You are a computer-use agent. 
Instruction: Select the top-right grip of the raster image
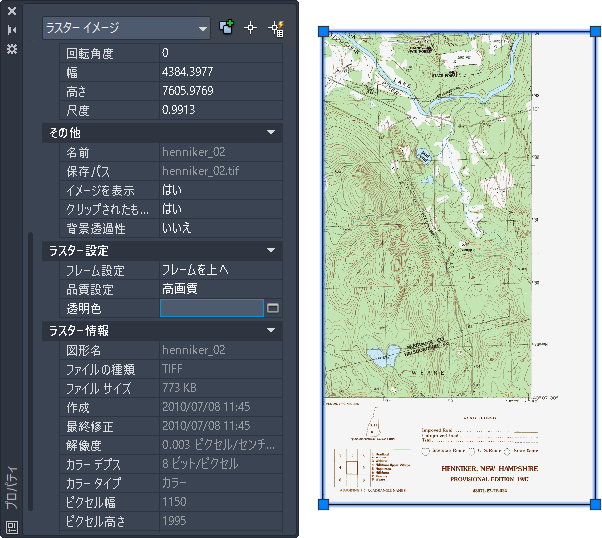(596, 31)
